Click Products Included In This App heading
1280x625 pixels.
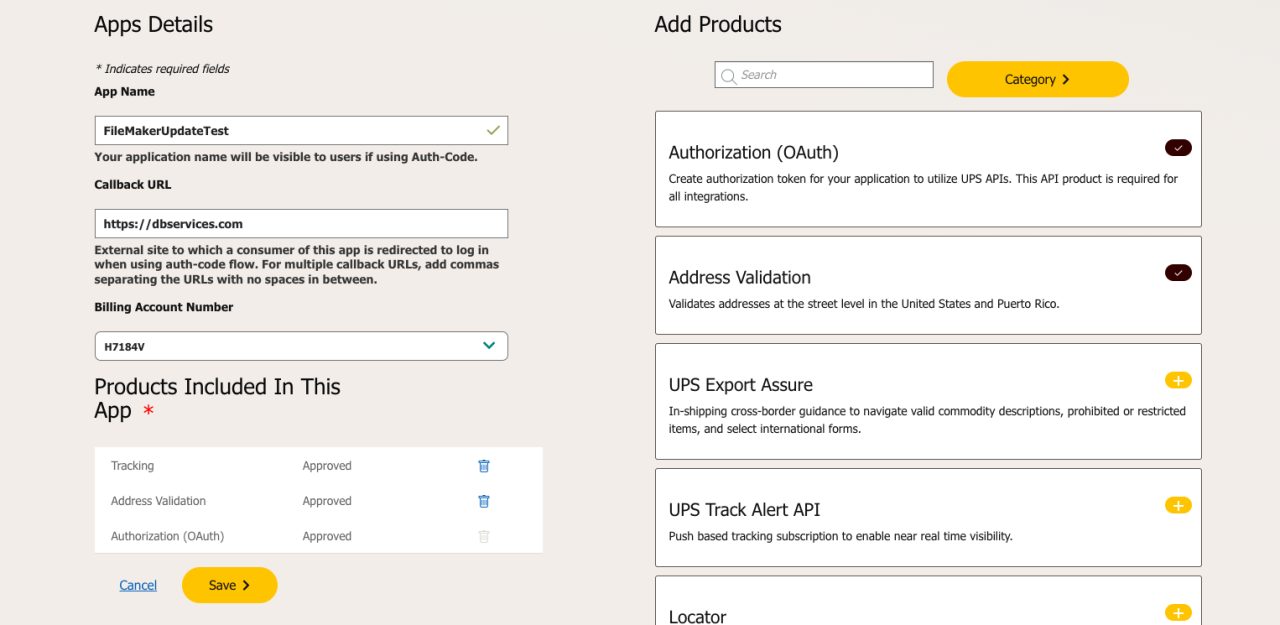click(x=218, y=398)
